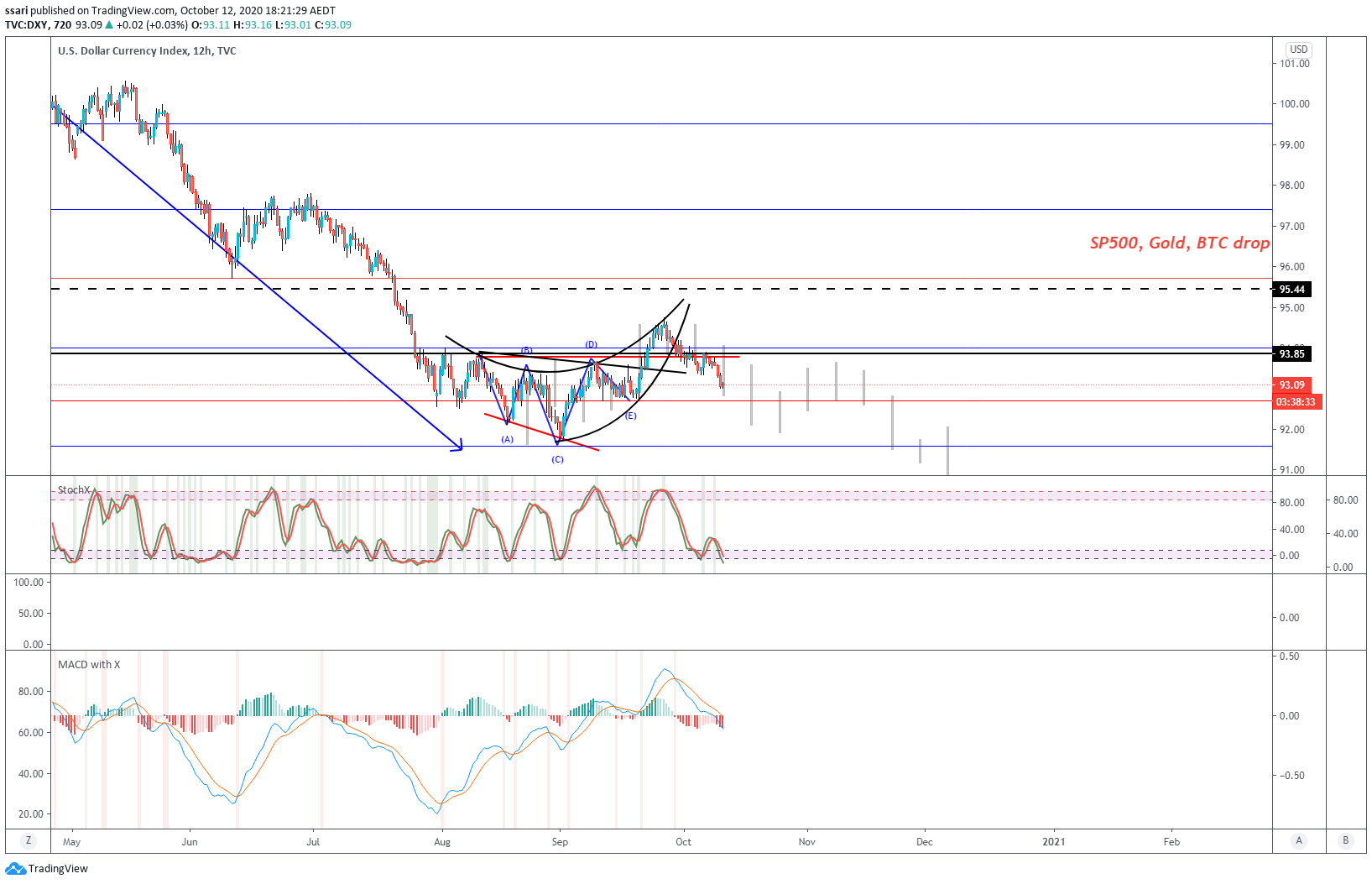Click the O:93.11 open value in header
Screen dimensions: 1372x884
tap(211, 25)
